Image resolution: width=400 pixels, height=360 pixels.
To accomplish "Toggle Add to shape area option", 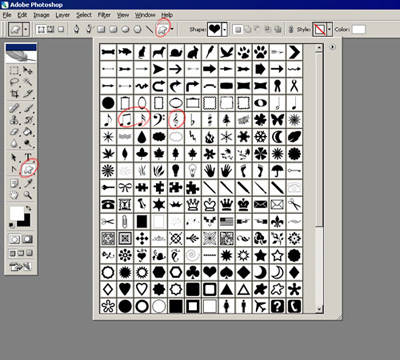I will (x=248, y=29).
